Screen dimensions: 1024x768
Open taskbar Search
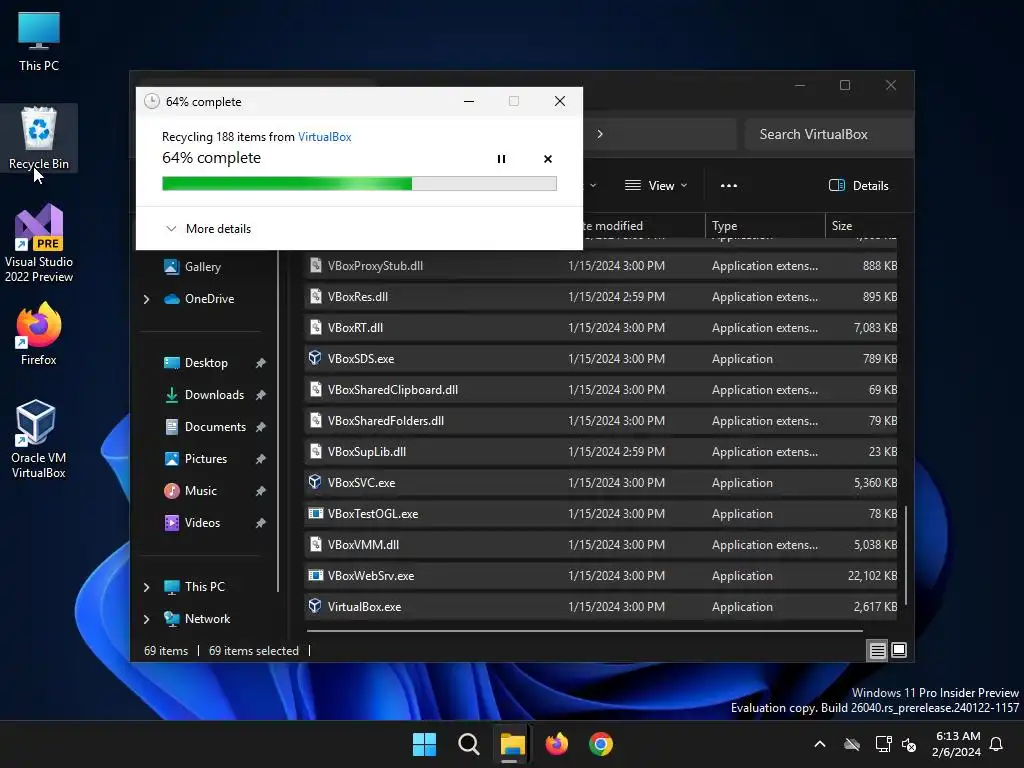tap(469, 744)
